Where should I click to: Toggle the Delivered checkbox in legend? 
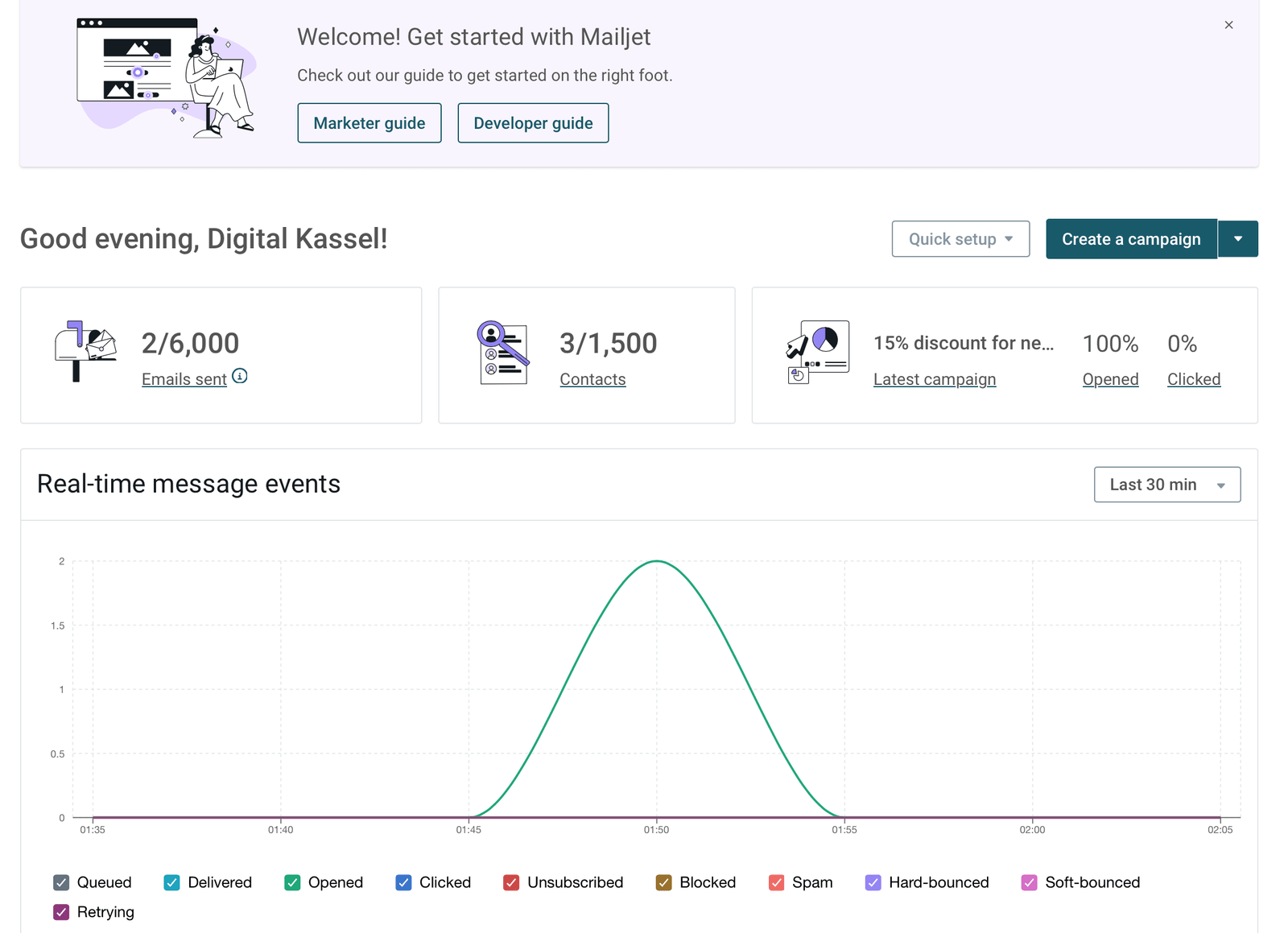coord(171,882)
